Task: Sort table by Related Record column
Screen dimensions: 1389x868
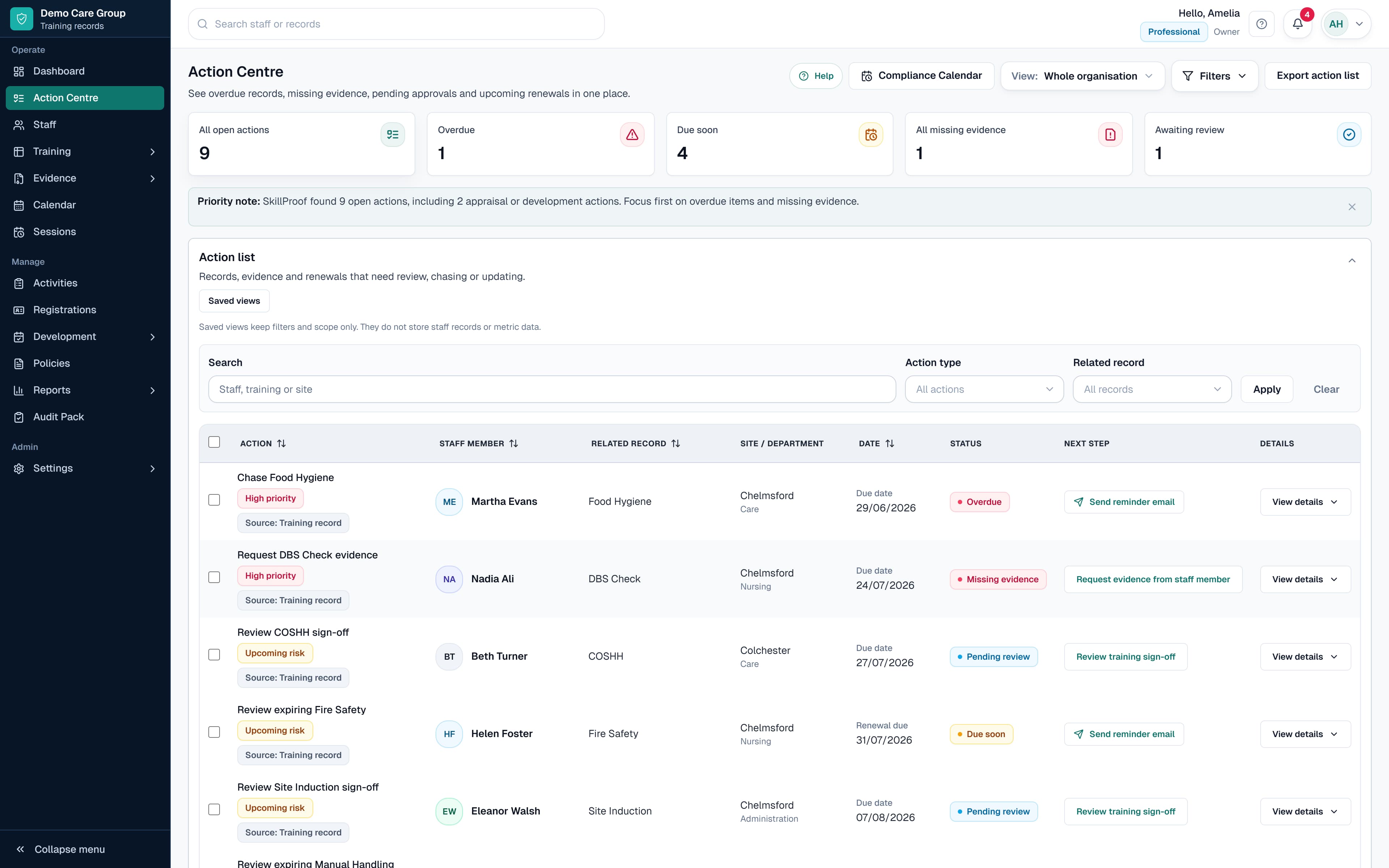Action: [x=676, y=443]
